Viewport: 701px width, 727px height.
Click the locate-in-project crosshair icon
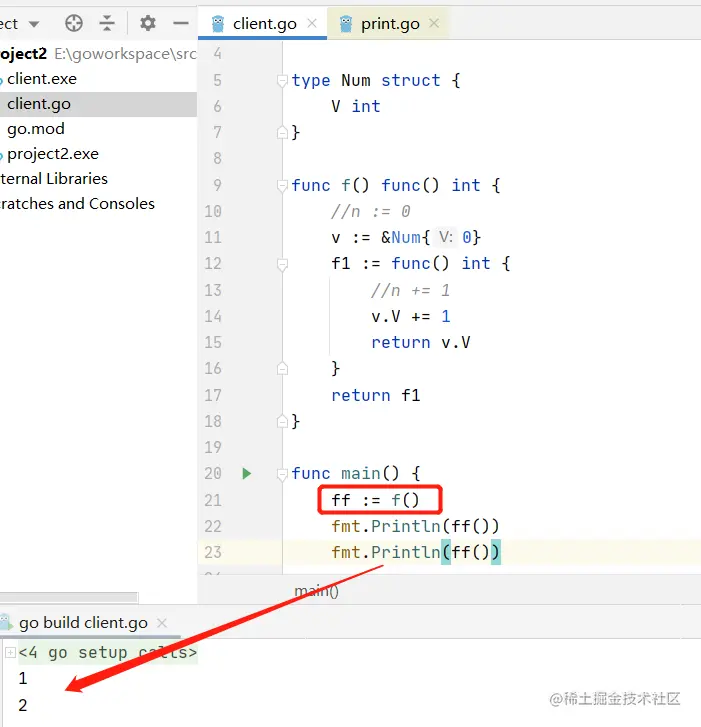pos(74,23)
